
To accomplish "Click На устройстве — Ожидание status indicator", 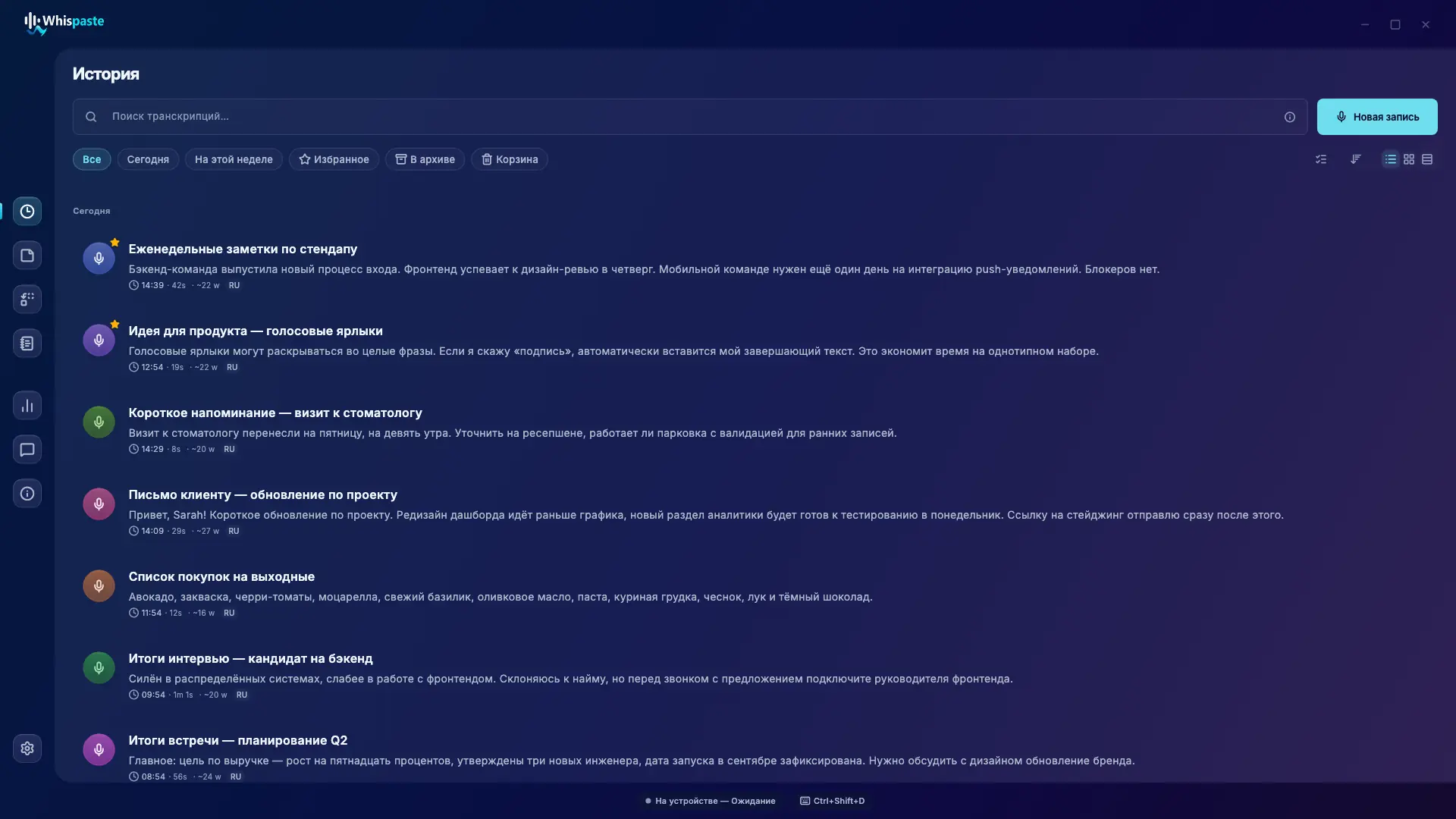I will click(x=711, y=801).
